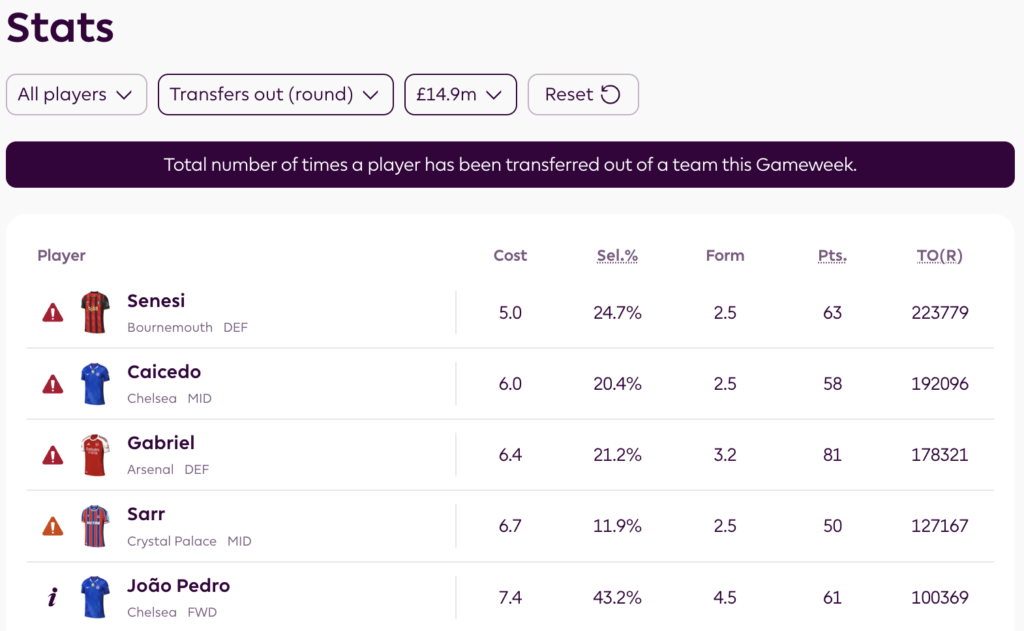Image resolution: width=1024 pixels, height=631 pixels.
Task: Open the João Pedro player name
Action: tap(178, 585)
